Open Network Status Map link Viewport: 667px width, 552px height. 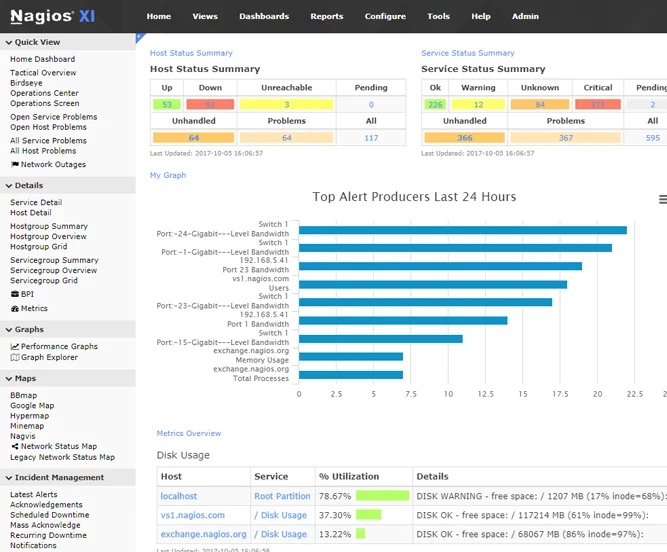tap(54, 446)
